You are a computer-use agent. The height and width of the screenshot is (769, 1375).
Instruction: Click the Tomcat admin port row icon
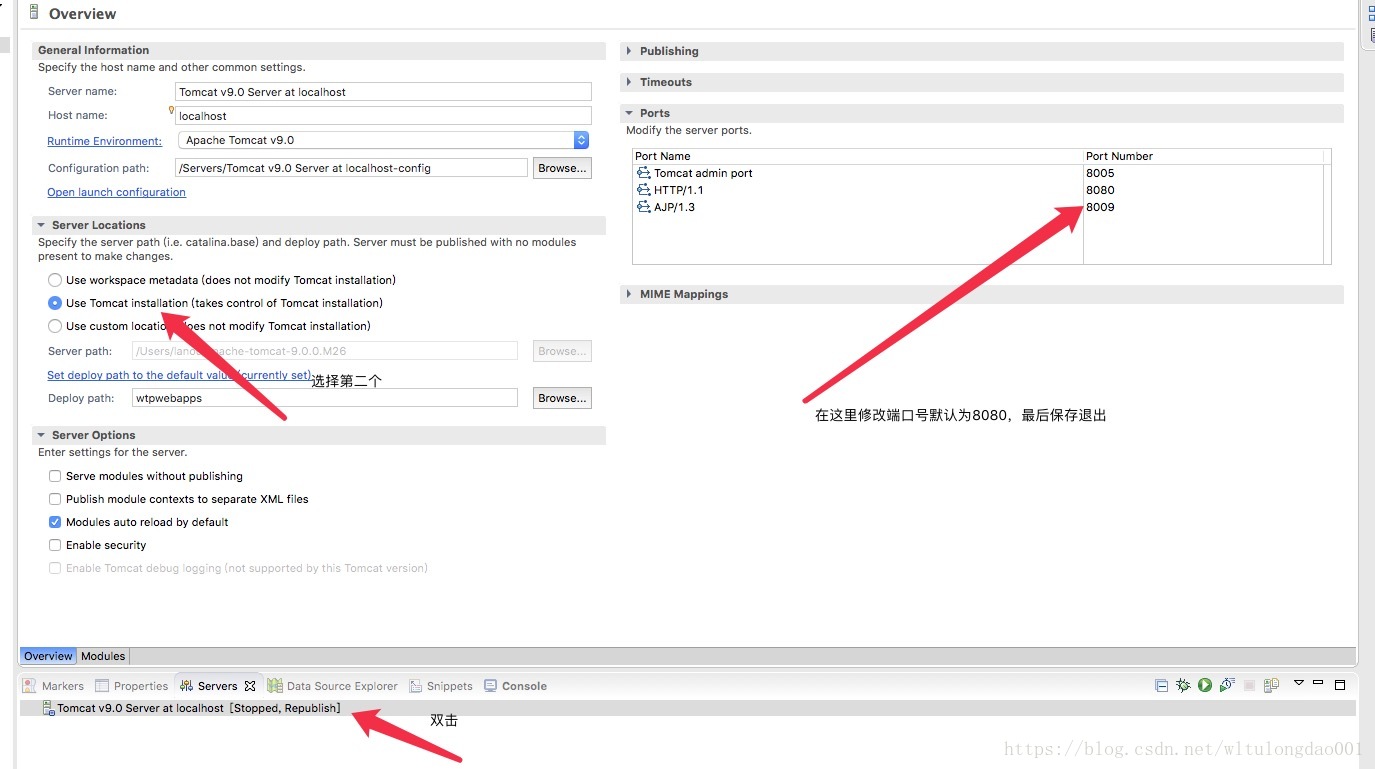point(643,173)
